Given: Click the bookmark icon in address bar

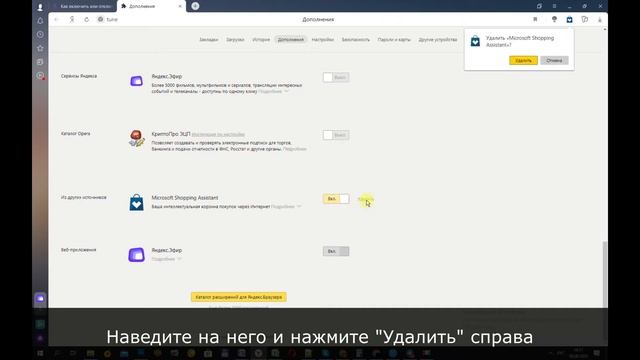Looking at the screenshot, I should (x=535, y=19).
